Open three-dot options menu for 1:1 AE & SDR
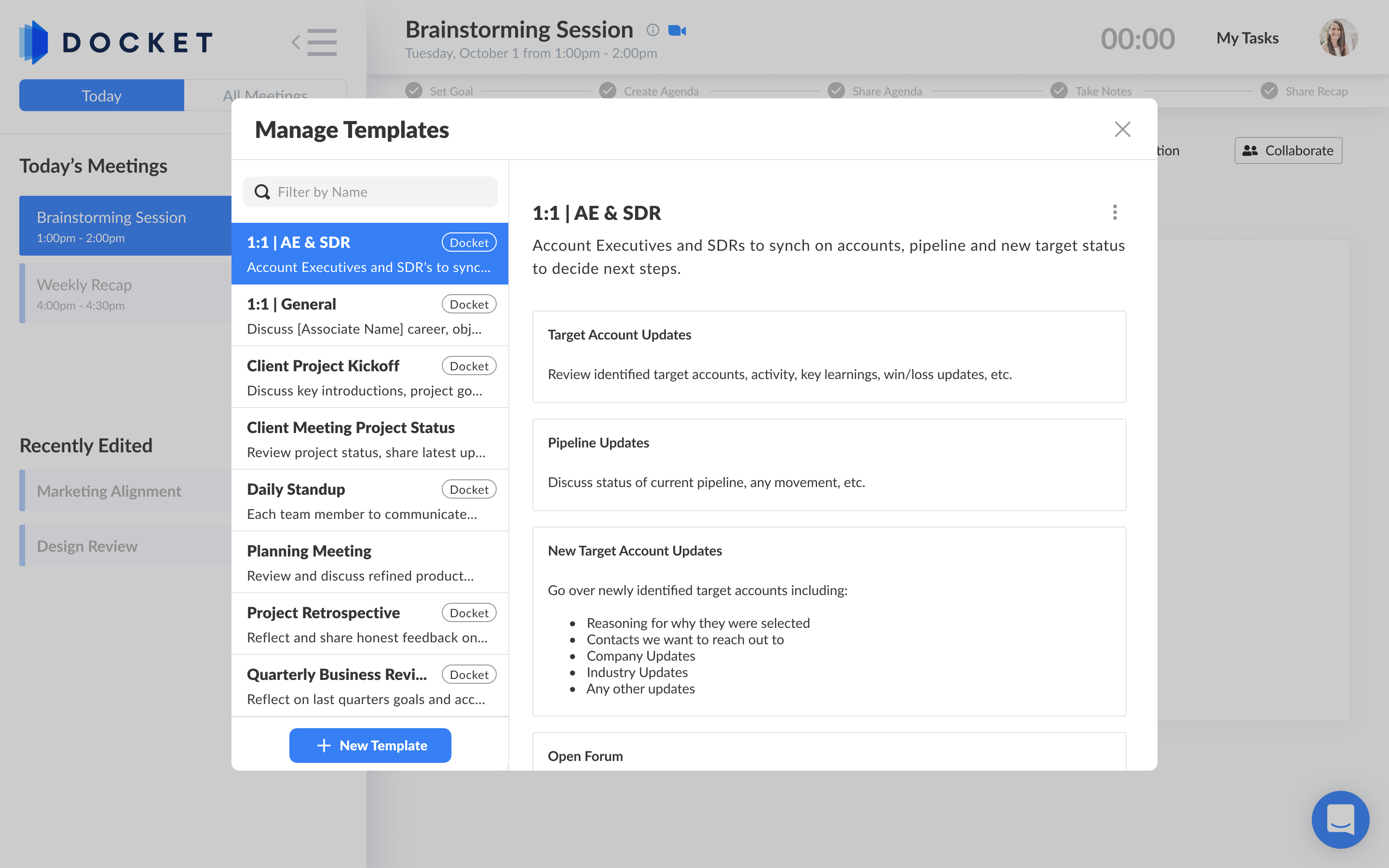This screenshot has width=1389, height=868. tap(1115, 212)
